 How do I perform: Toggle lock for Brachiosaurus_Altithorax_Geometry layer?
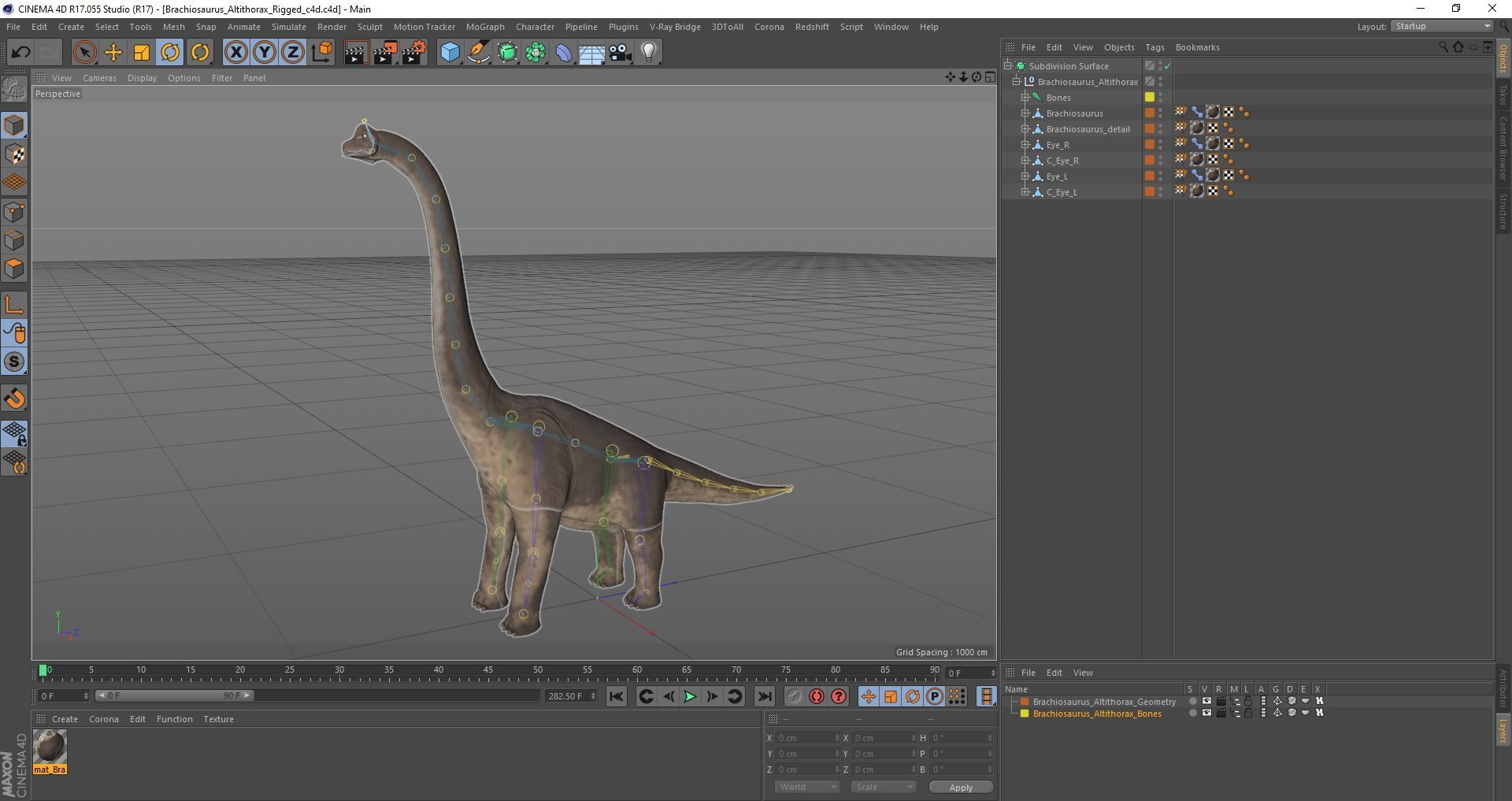tap(1248, 701)
